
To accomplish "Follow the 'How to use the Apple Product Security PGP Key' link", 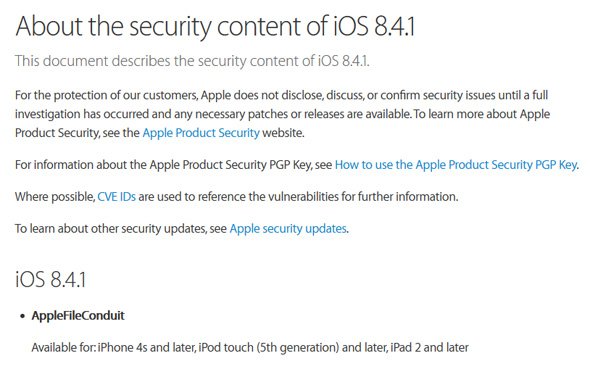I will (x=456, y=165).
